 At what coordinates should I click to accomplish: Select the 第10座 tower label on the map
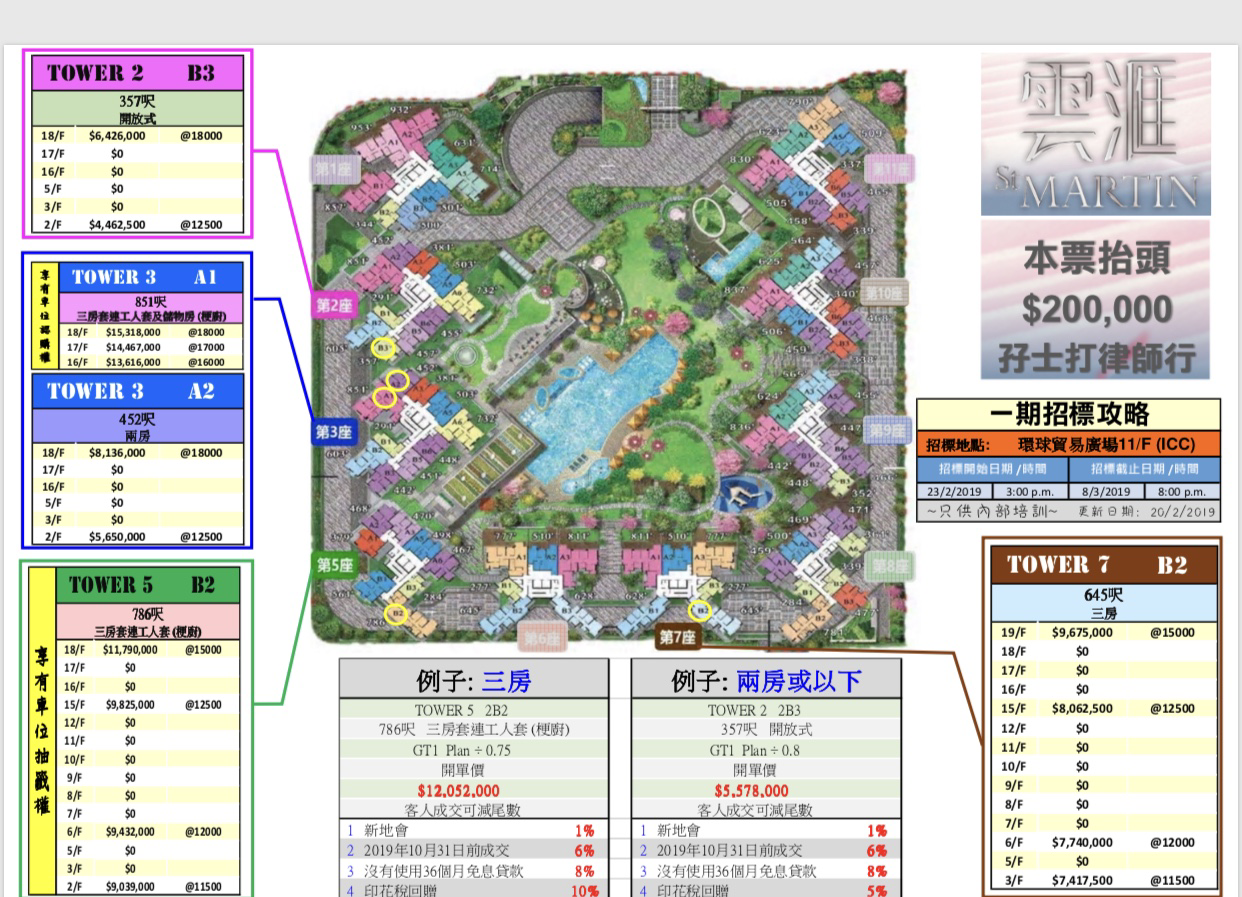885,293
